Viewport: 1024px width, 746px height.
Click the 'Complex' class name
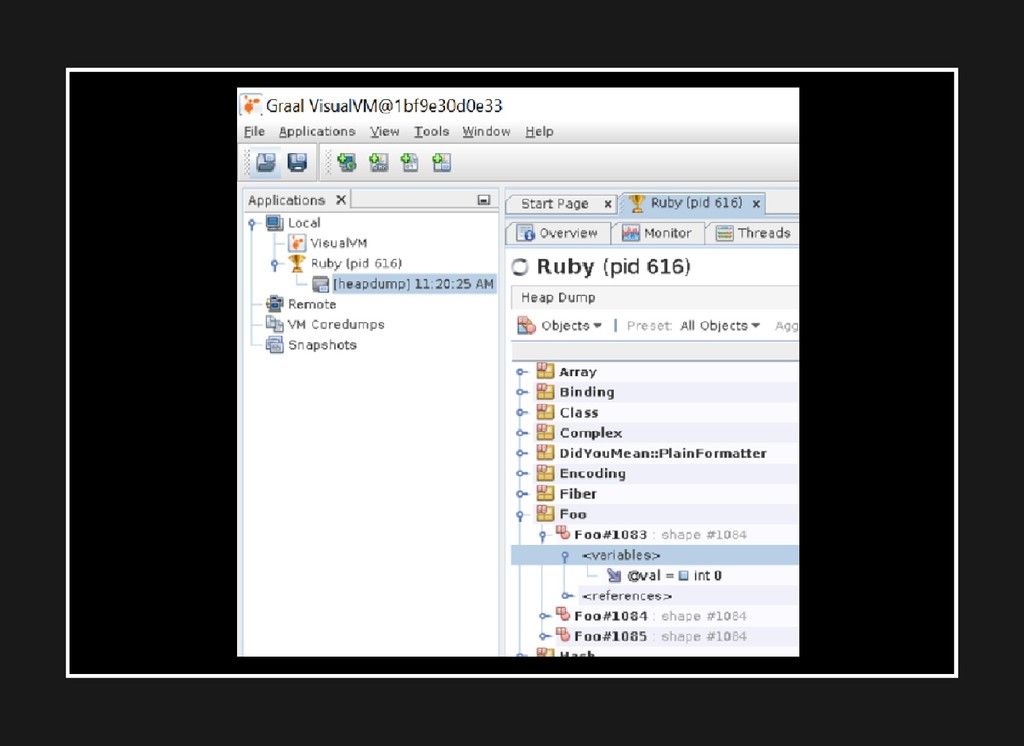tap(590, 432)
